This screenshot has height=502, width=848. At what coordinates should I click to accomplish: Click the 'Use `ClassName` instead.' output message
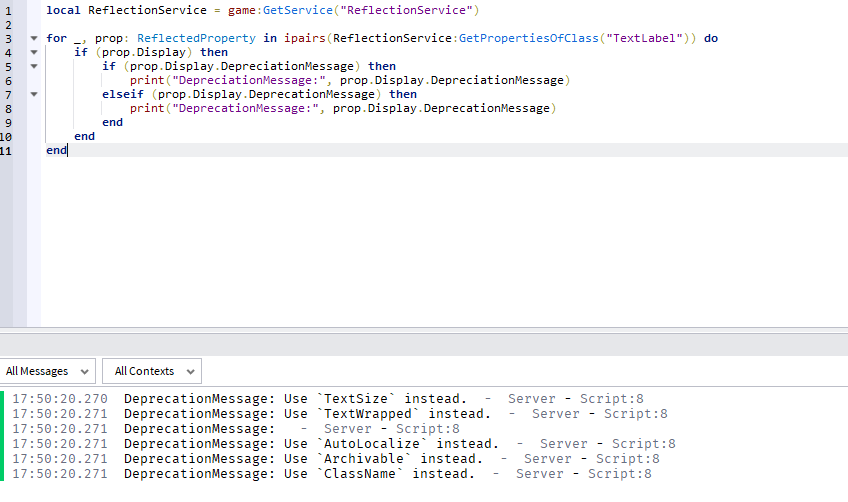[379, 474]
